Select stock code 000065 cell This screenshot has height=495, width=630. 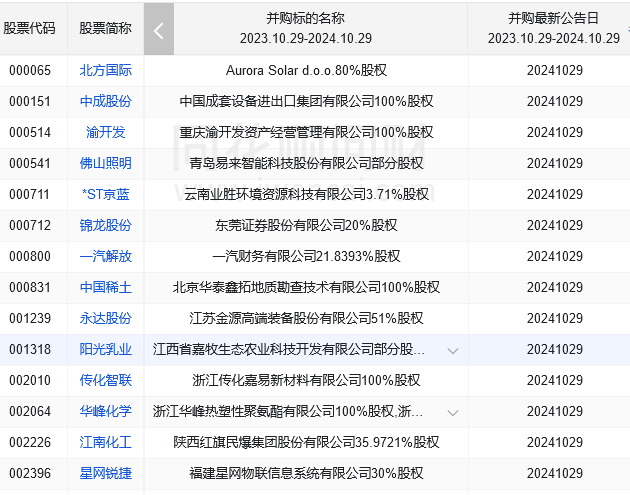(30, 71)
